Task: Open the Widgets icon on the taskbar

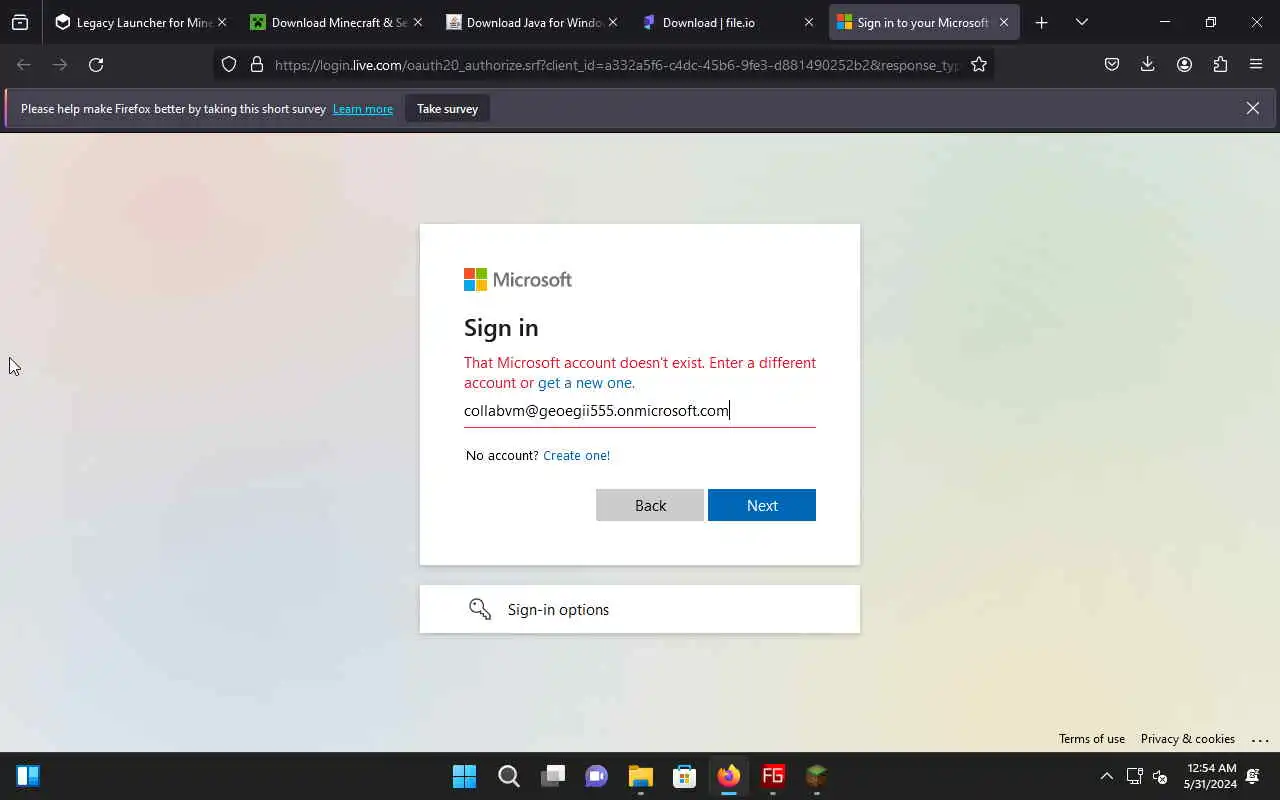Action: coord(28,776)
